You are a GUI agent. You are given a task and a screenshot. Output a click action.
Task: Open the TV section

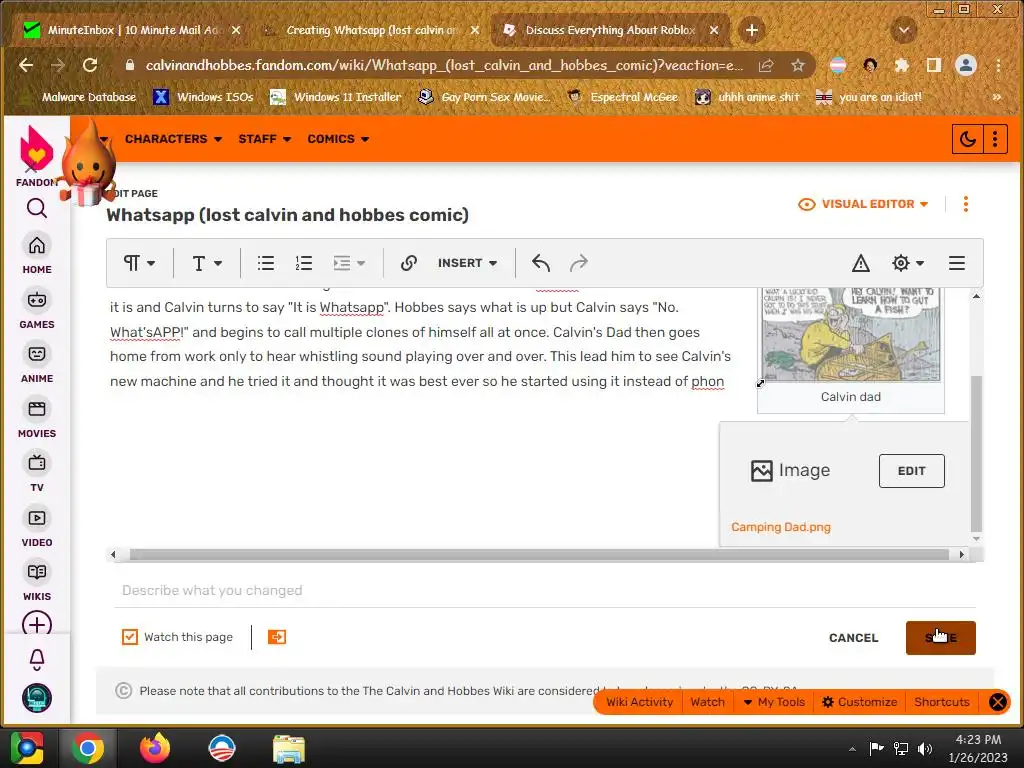[x=37, y=472]
